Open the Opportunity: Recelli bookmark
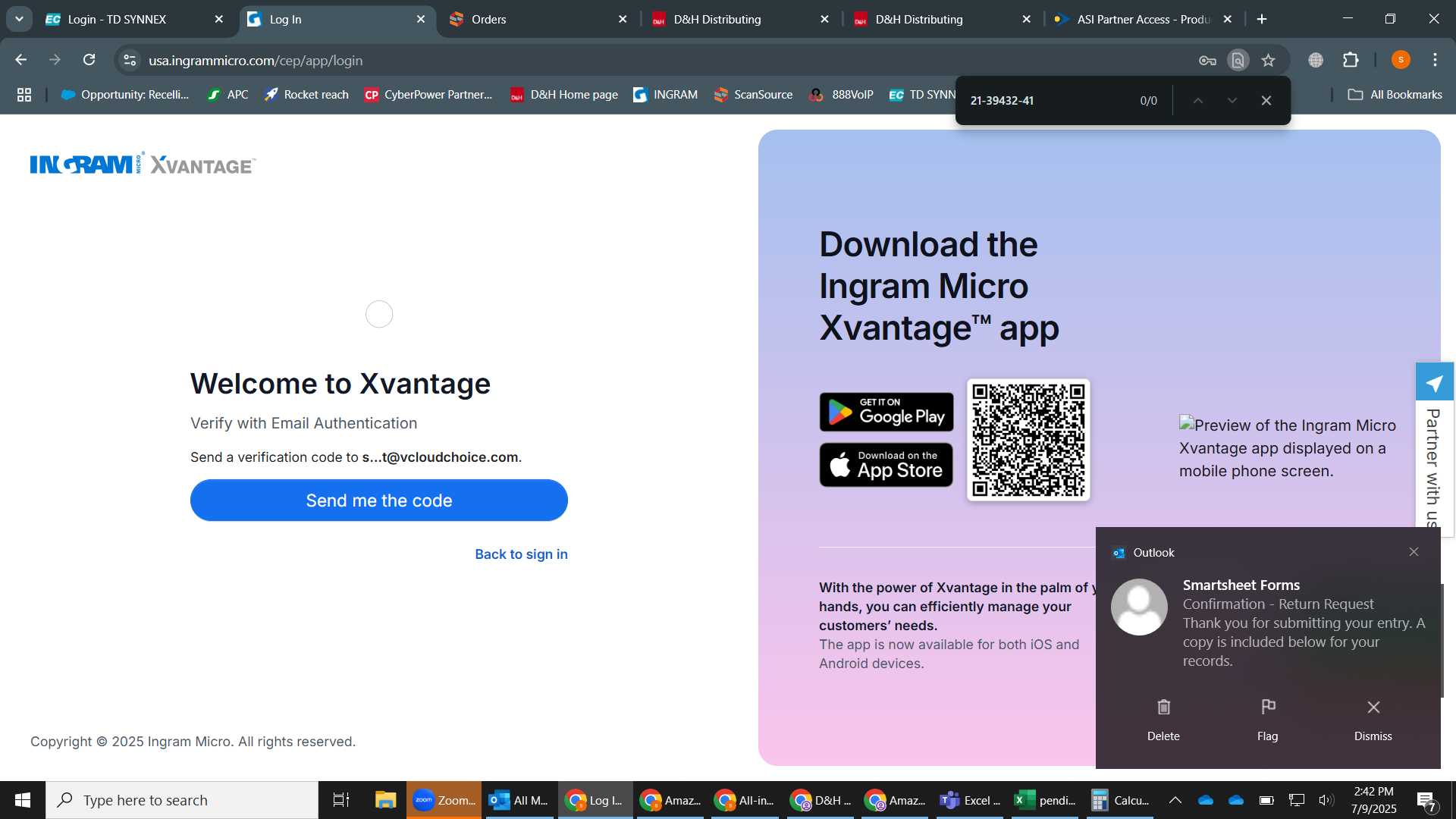 (125, 95)
